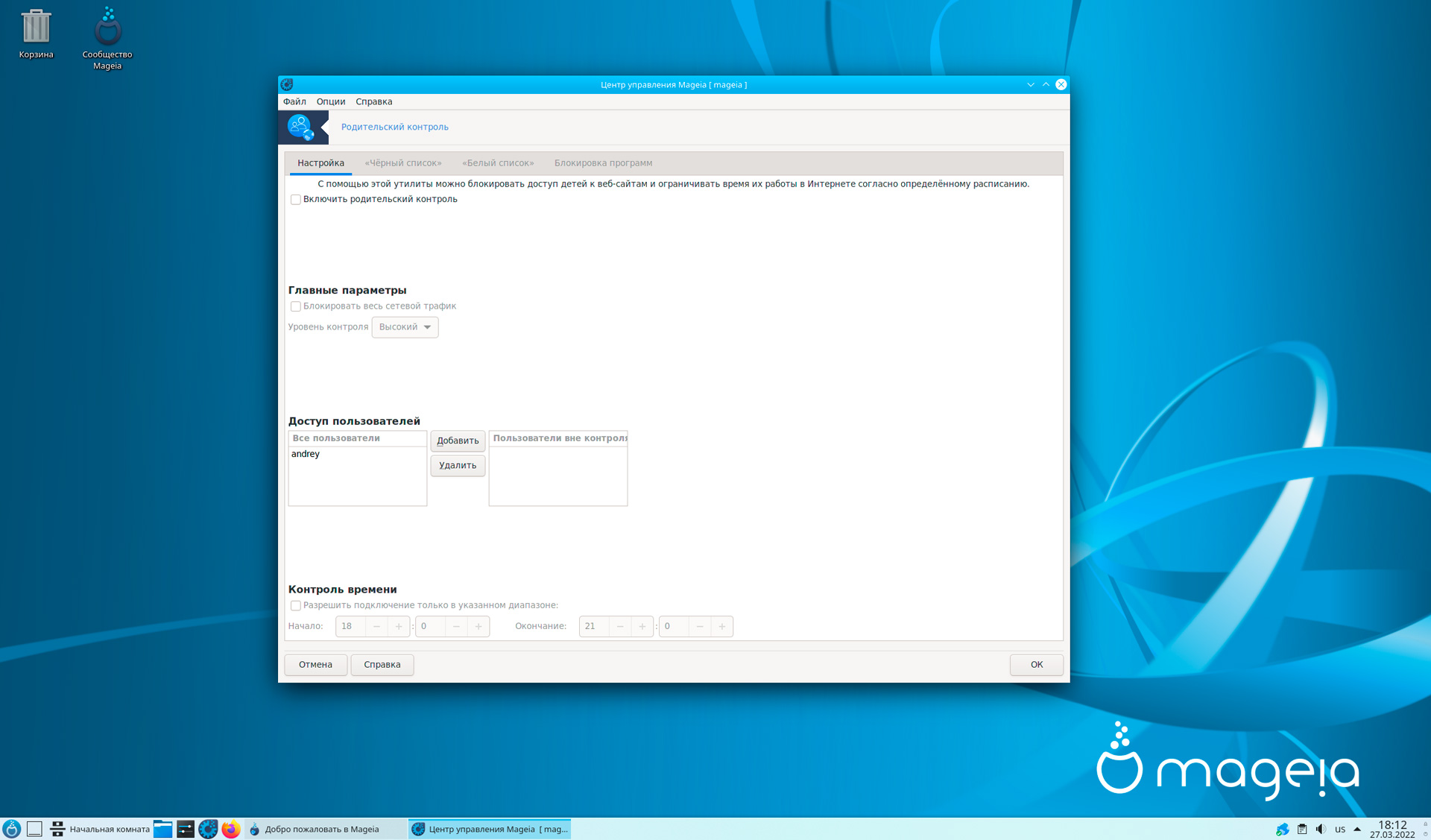Open the Mageia application launcher menu
This screenshot has width=1431, height=840.
point(12,829)
